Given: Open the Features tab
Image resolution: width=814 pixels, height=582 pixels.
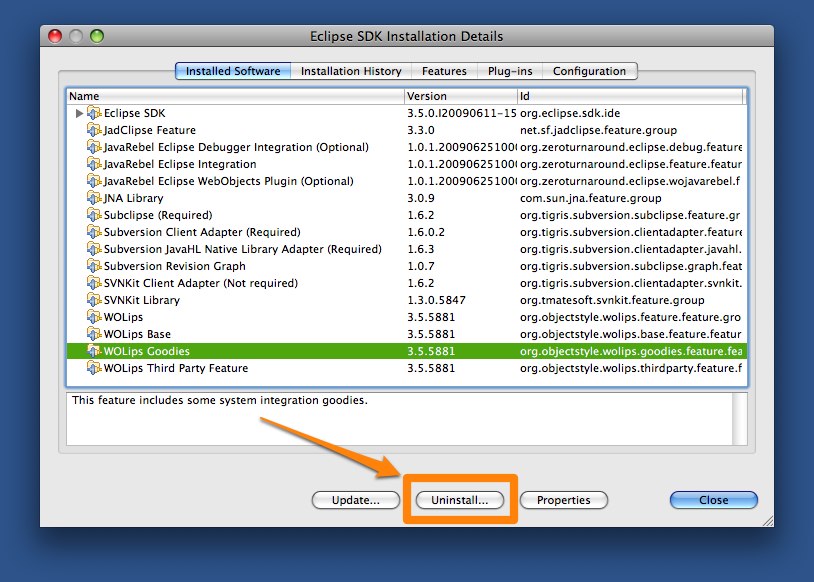Looking at the screenshot, I should tap(444, 71).
